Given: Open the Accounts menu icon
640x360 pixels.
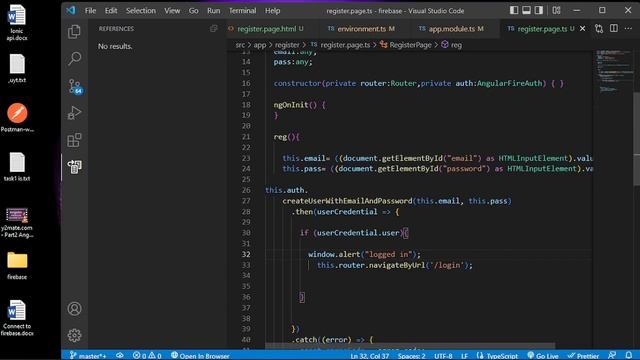Looking at the screenshot, I should 74,309.
